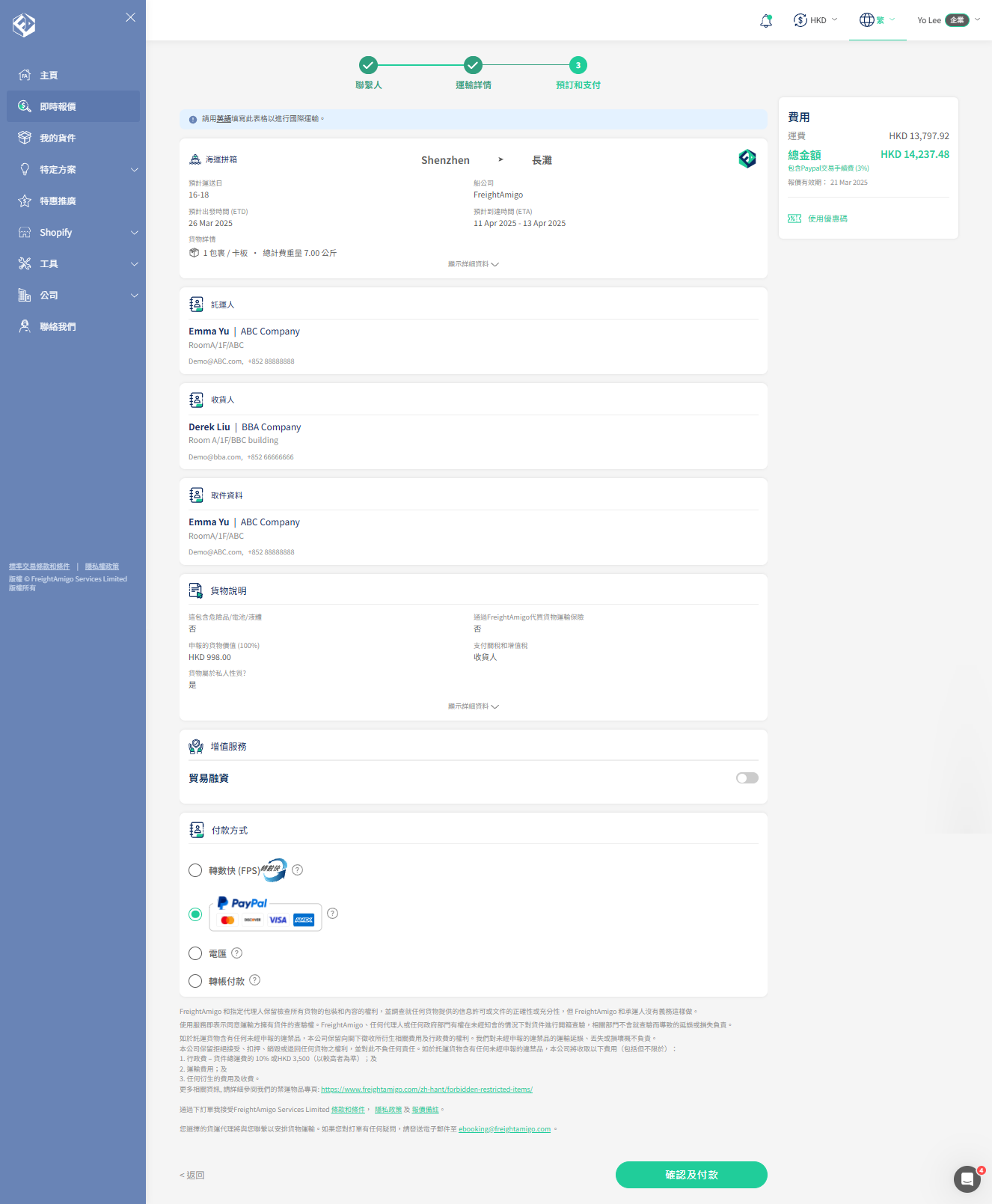This screenshot has height=1204, width=992.
Task: Click the instant quote magnifier icon
Action: 25,106
